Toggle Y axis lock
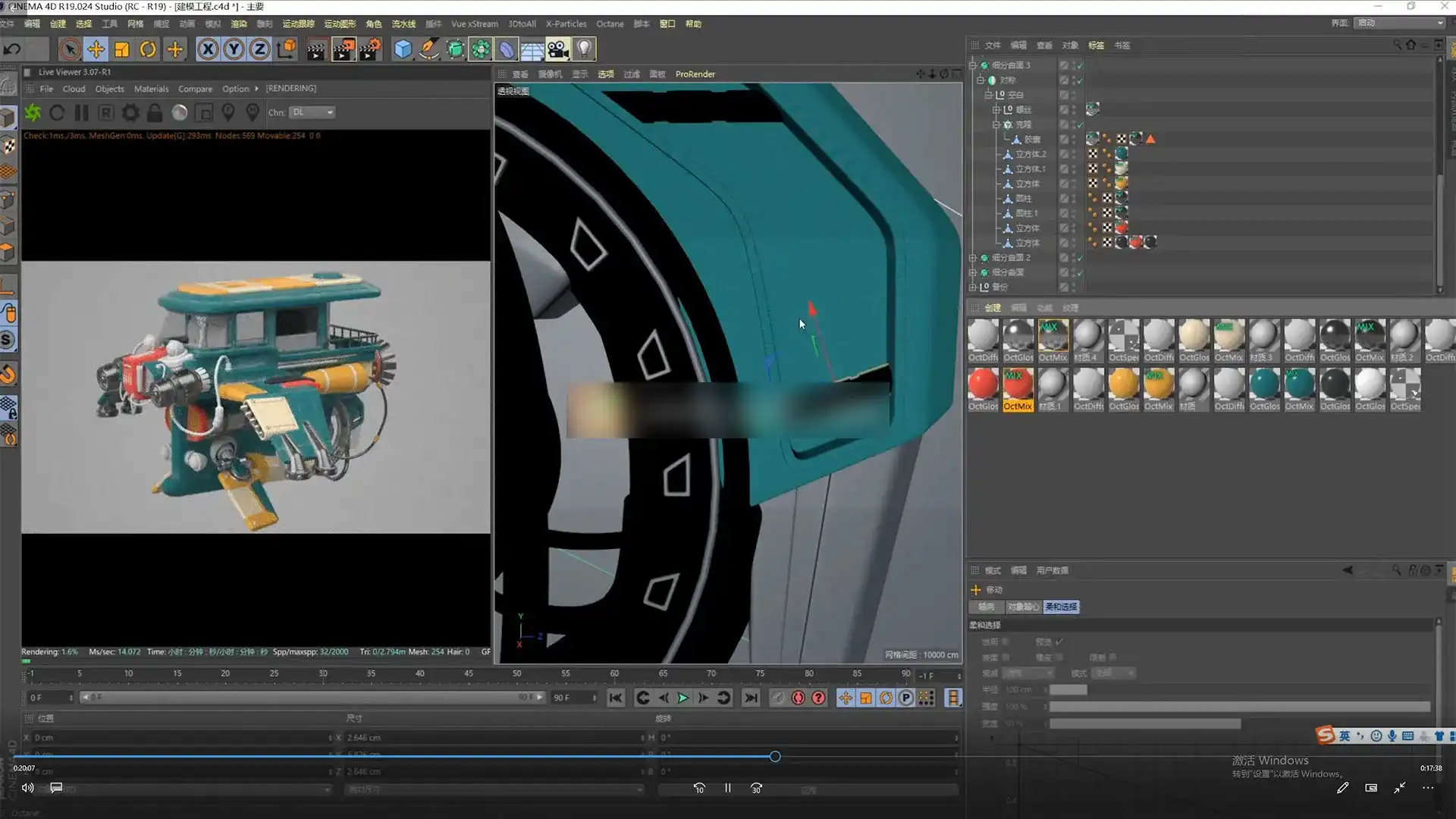The image size is (1456, 819). pyautogui.click(x=234, y=50)
